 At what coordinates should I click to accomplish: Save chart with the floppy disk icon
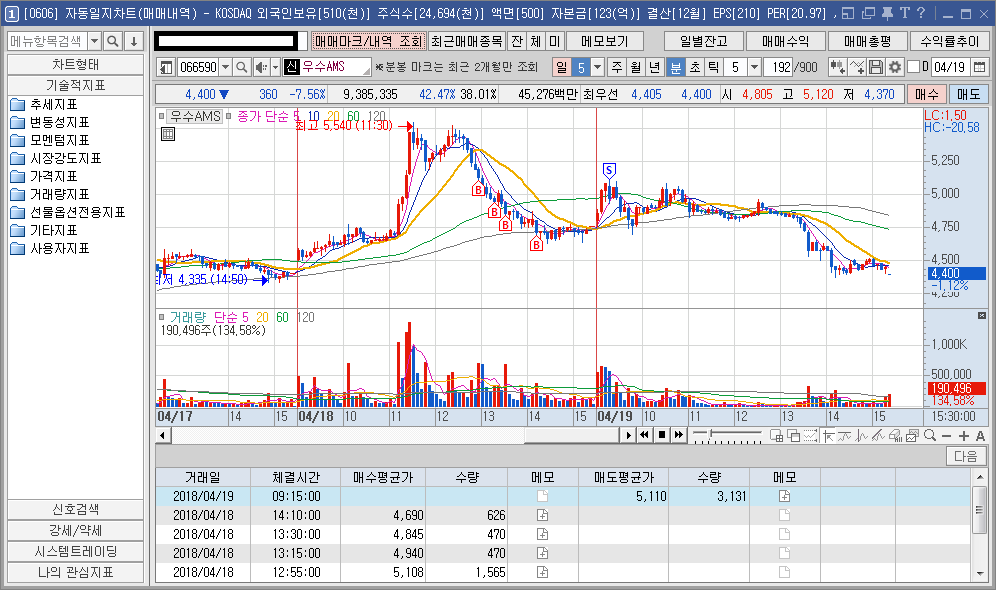tap(876, 67)
